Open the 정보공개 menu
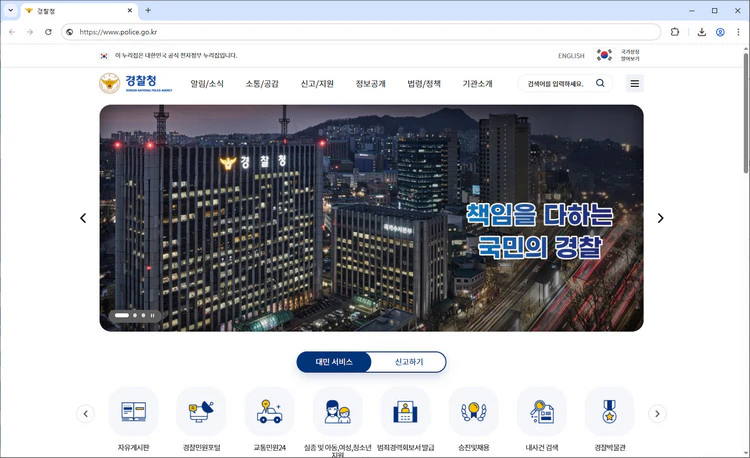 (x=371, y=84)
